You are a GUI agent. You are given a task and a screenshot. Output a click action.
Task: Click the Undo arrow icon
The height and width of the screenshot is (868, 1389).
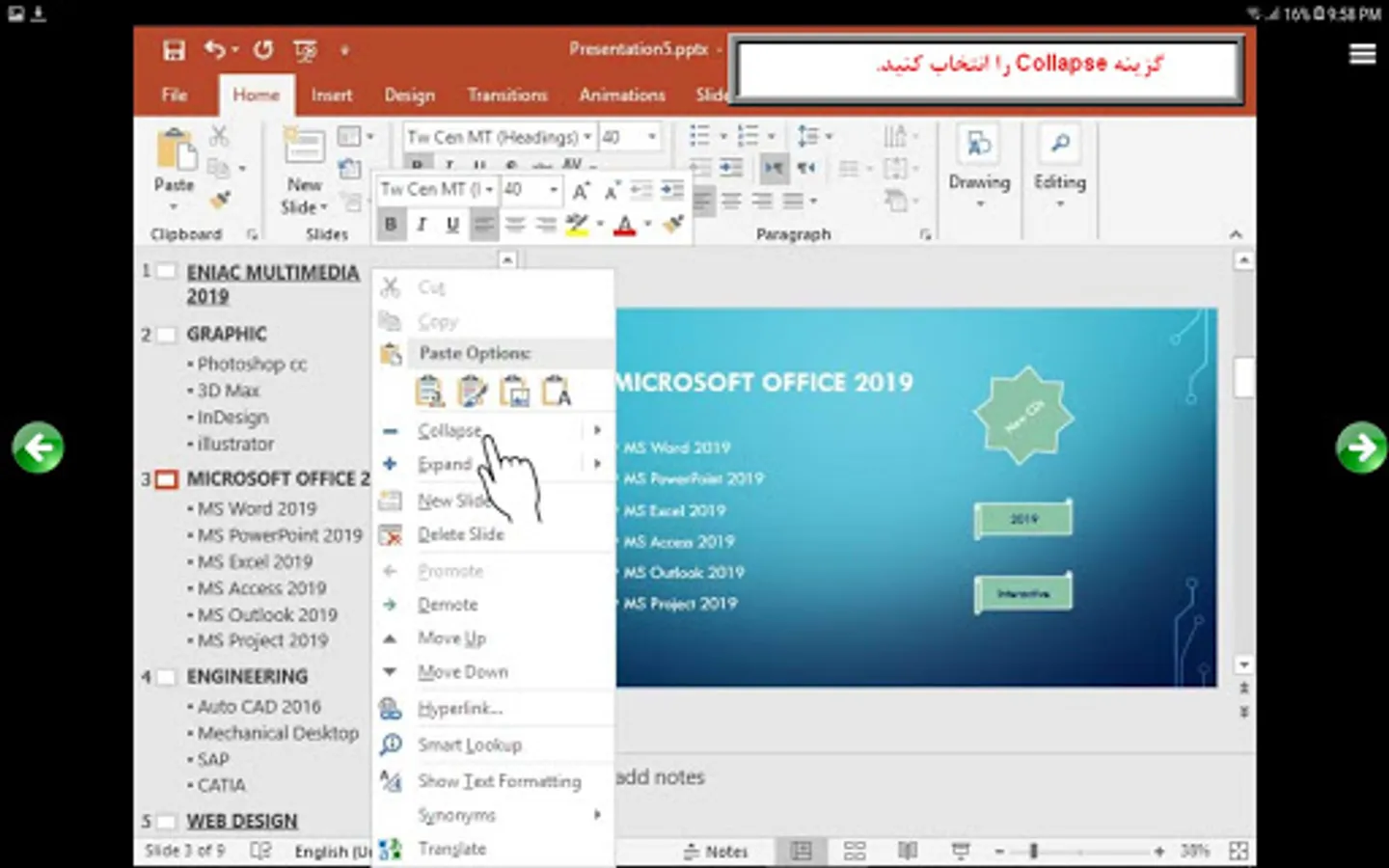(x=215, y=50)
